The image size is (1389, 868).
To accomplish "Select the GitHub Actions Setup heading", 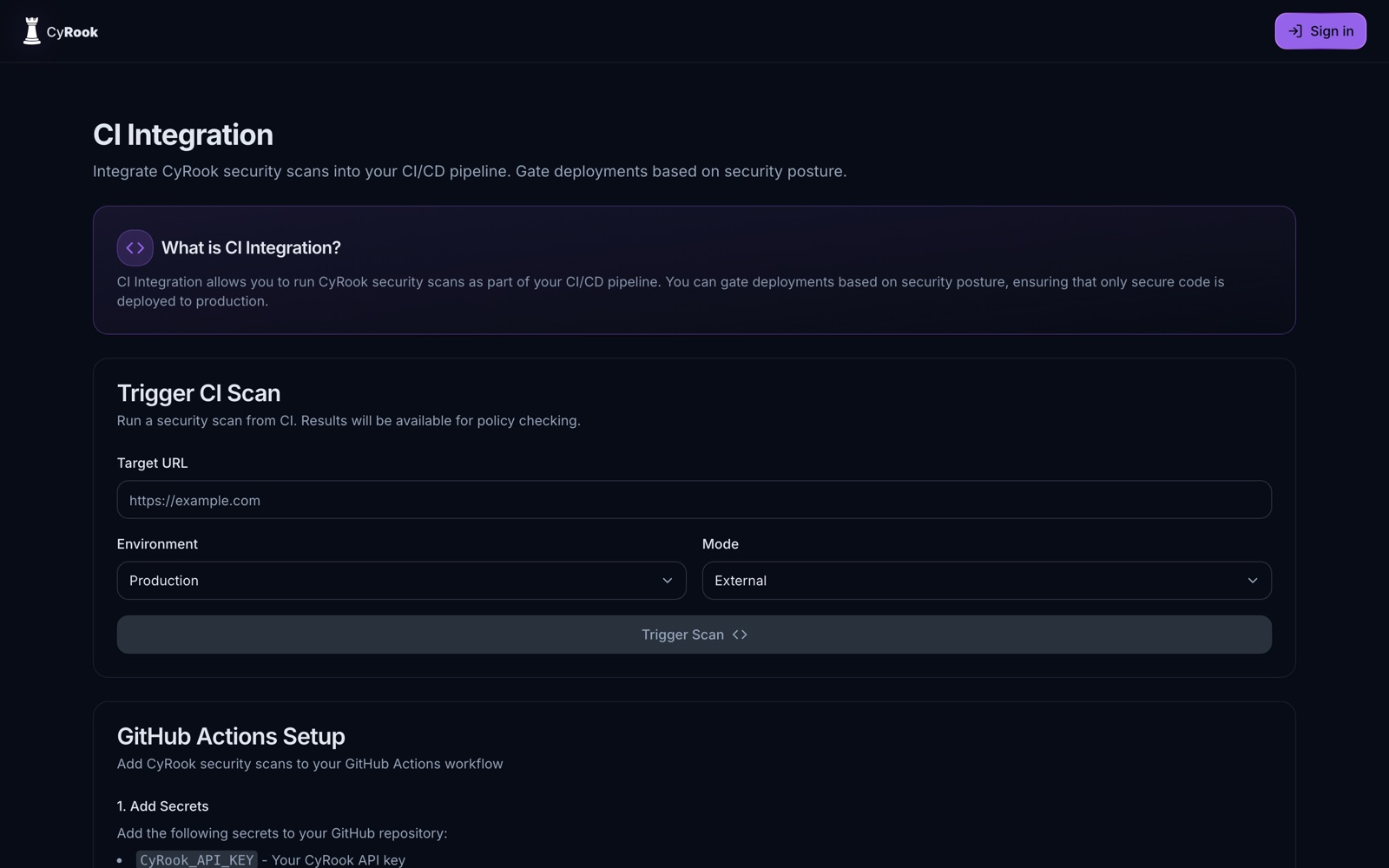I will point(231,736).
